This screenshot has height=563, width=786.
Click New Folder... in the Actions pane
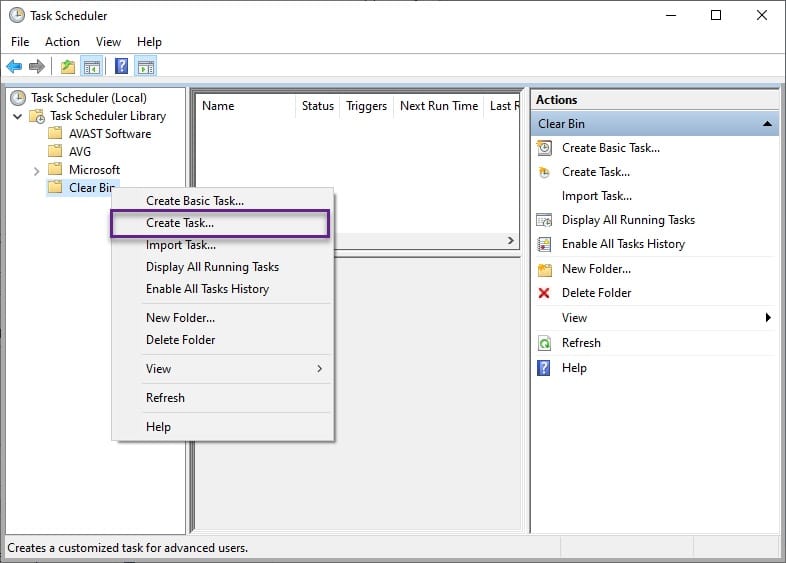tap(596, 269)
